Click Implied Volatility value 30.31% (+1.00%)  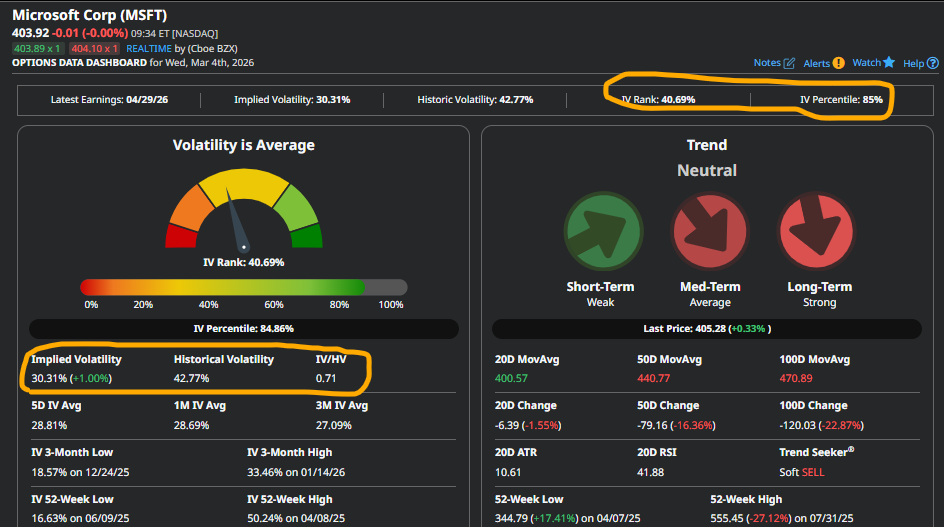pos(72,378)
